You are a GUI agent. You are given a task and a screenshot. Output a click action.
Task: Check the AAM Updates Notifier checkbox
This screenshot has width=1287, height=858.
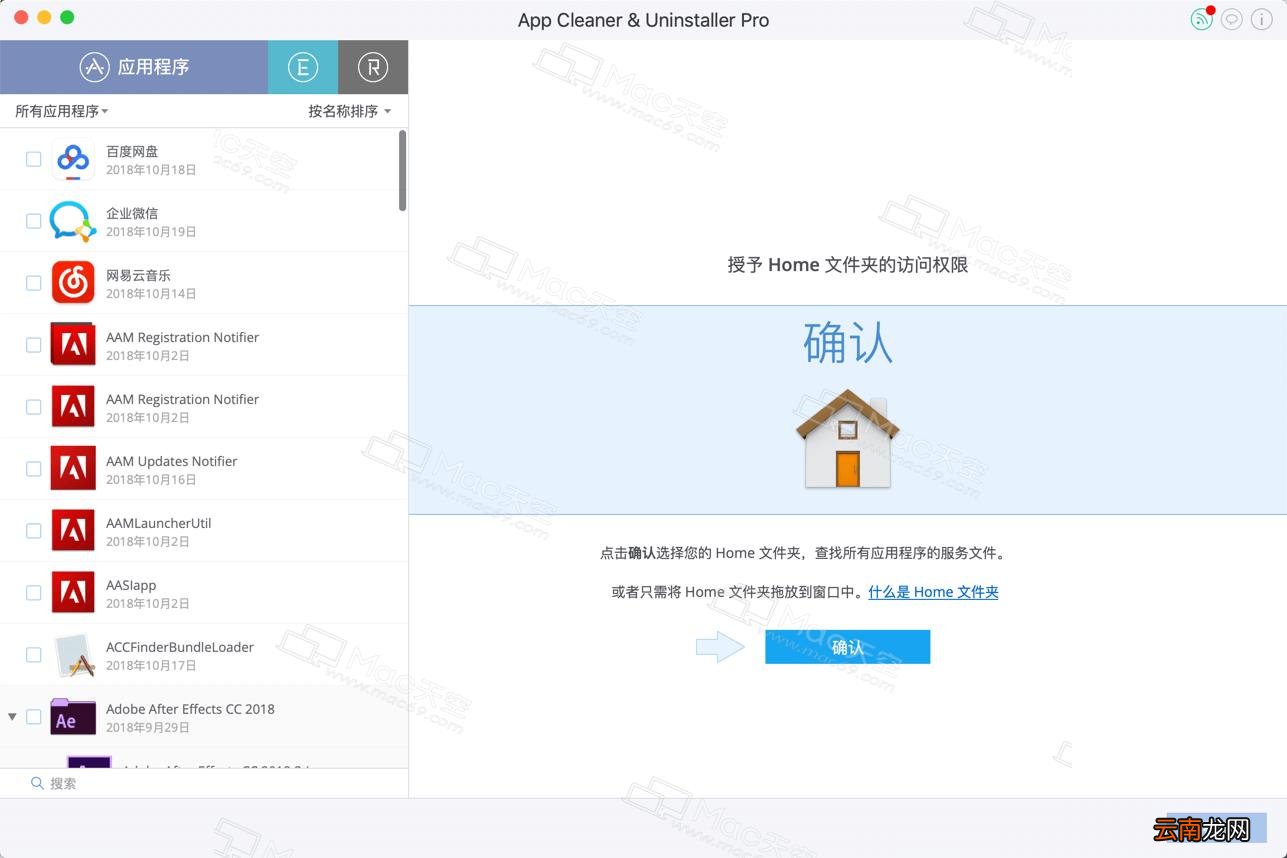[33, 469]
